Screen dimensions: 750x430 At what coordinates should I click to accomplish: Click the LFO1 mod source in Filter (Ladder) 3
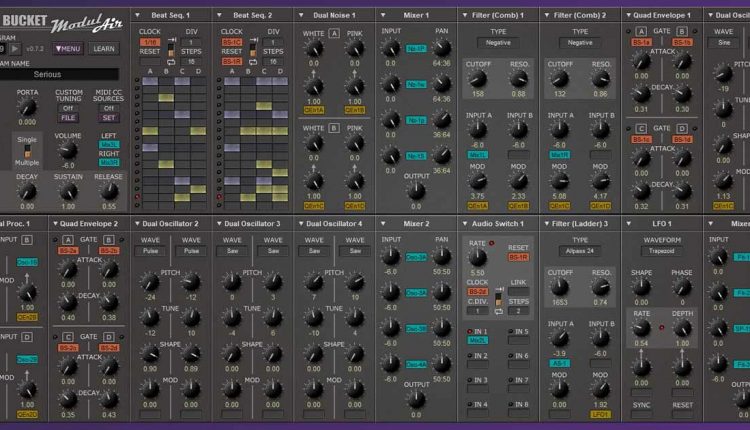pyautogui.click(x=600, y=414)
